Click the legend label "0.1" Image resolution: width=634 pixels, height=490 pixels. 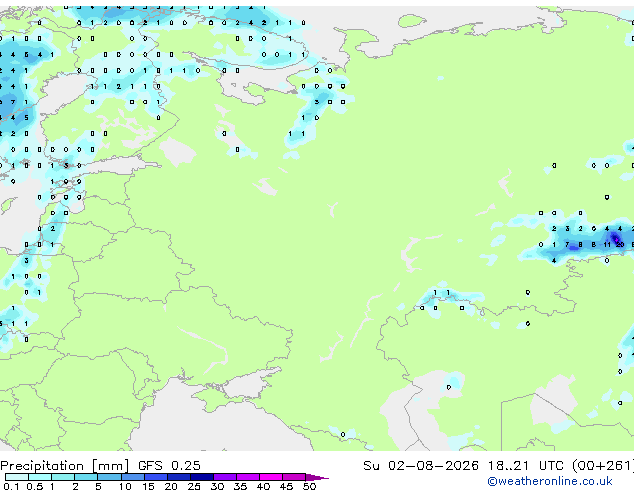pos(11,486)
